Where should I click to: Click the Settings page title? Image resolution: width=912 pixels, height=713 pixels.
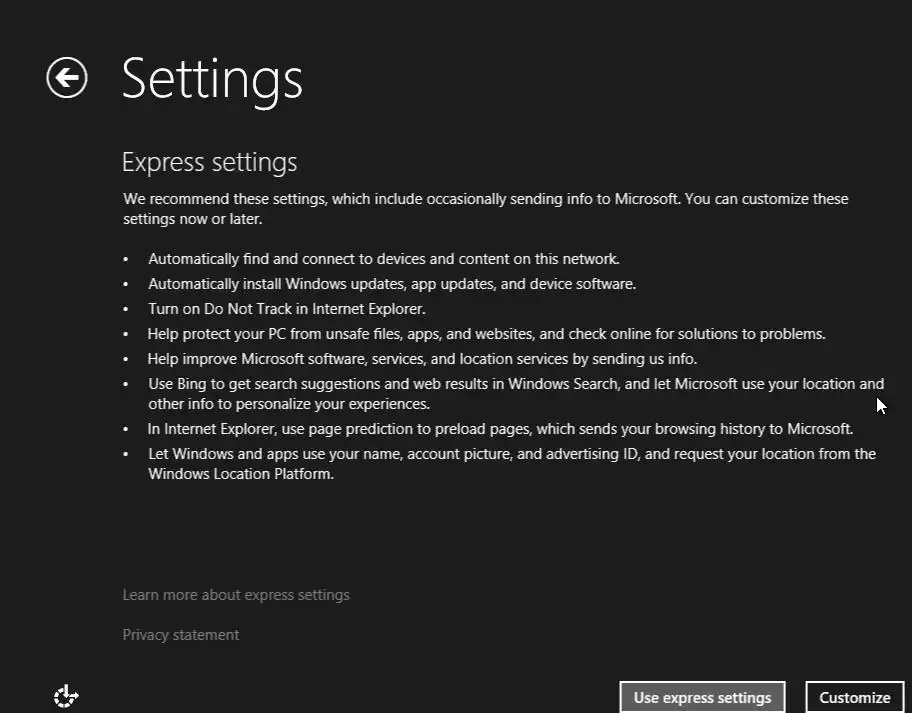[x=212, y=78]
